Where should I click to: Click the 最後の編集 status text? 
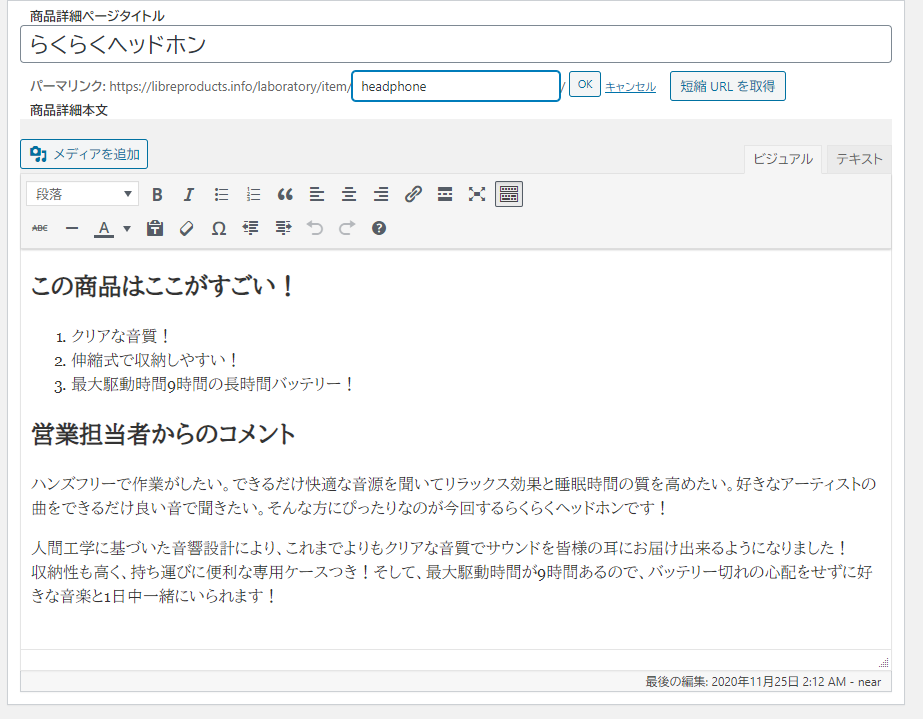coord(763,682)
